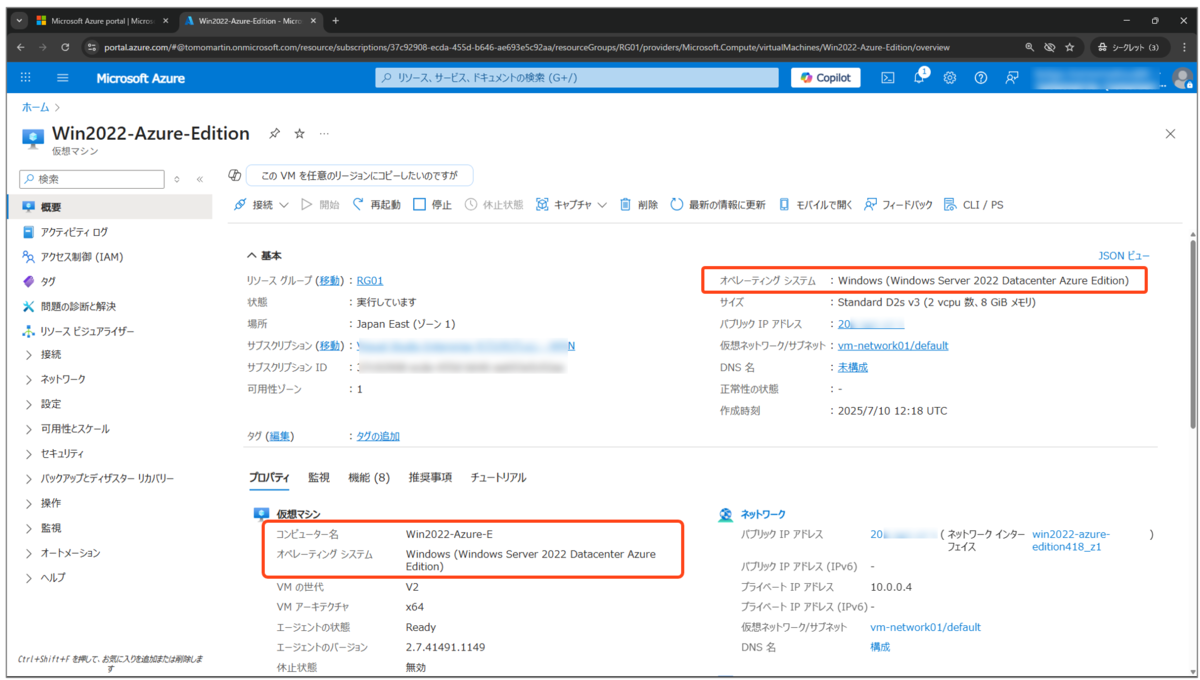Switch to the 機能 (8) tab
The height and width of the screenshot is (680, 1200).
(369, 478)
